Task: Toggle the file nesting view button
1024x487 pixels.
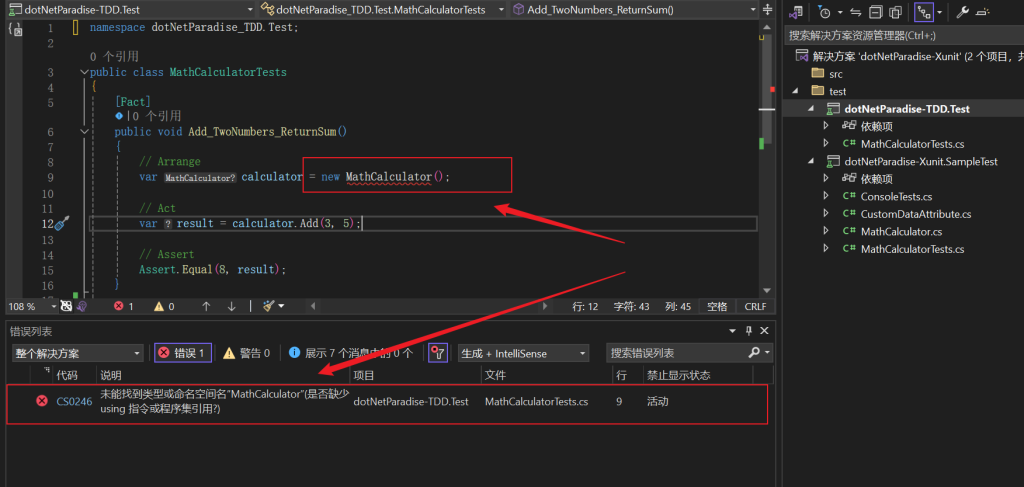Action: pyautogui.click(x=923, y=12)
